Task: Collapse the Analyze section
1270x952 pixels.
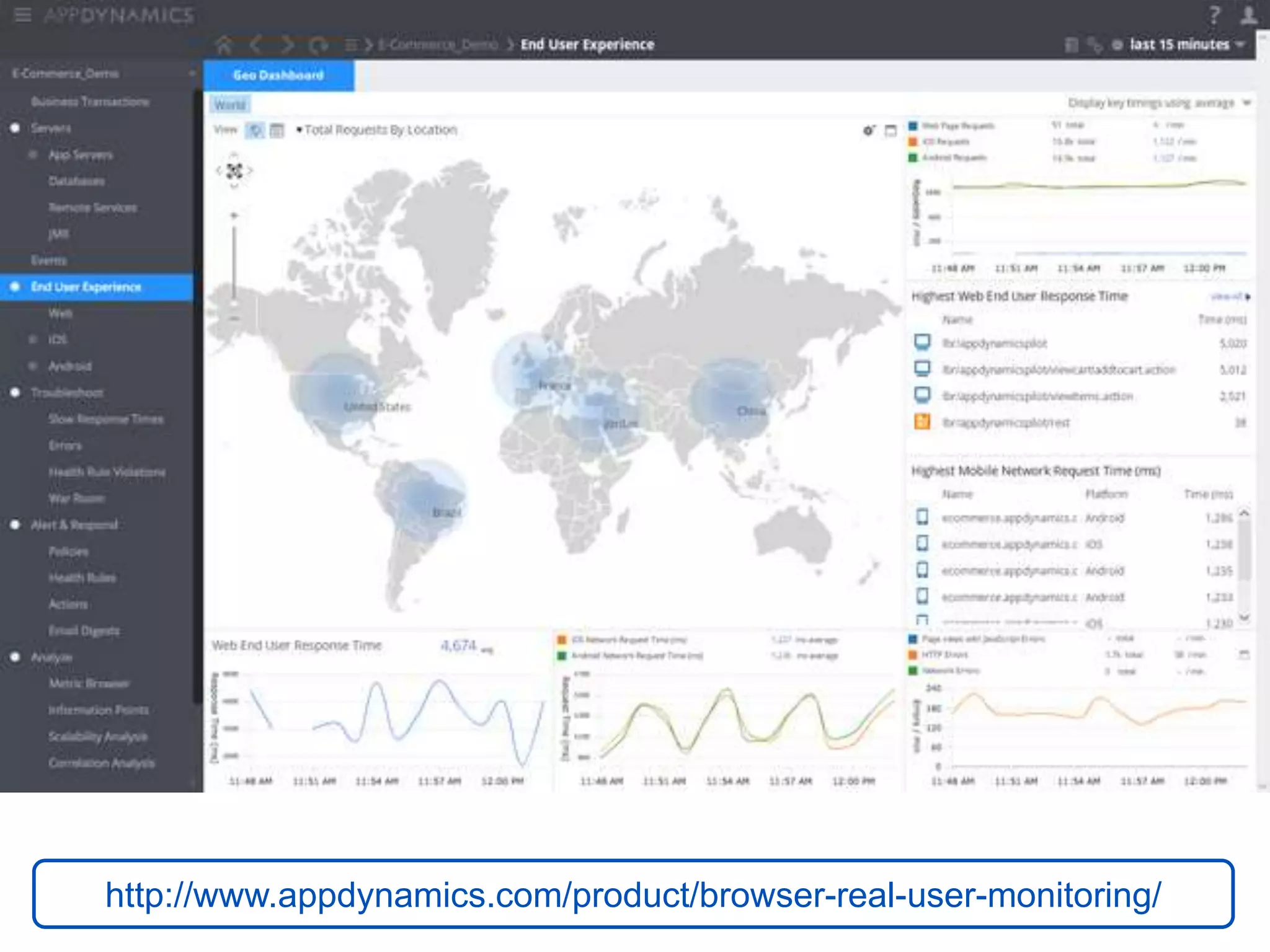Action: [x=16, y=657]
